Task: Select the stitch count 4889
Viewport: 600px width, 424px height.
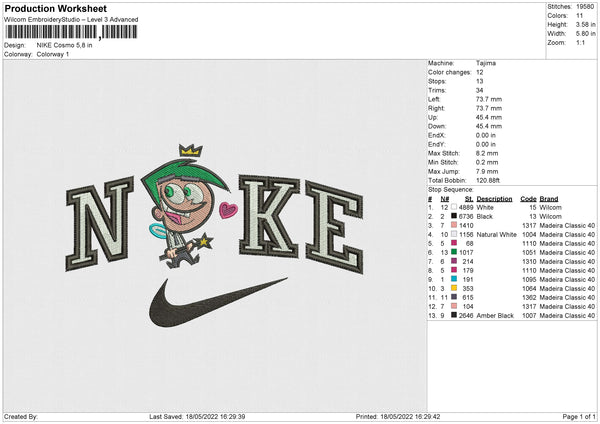Action: [x=466, y=207]
